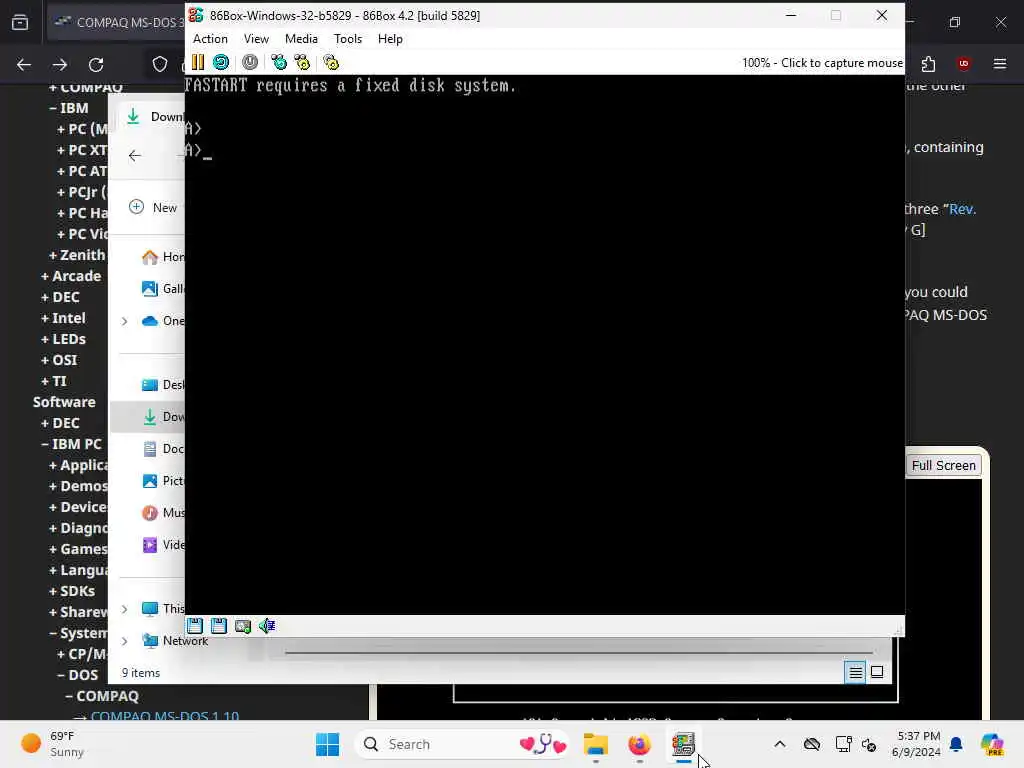
Task: Open the Firefox hamburger menu
Action: click(x=1000, y=63)
